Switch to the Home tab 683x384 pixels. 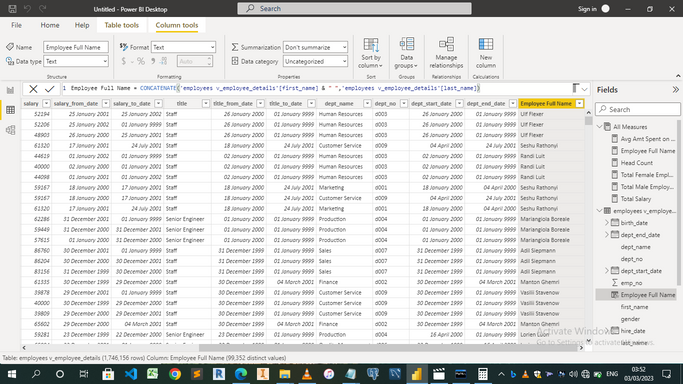pos(50,25)
